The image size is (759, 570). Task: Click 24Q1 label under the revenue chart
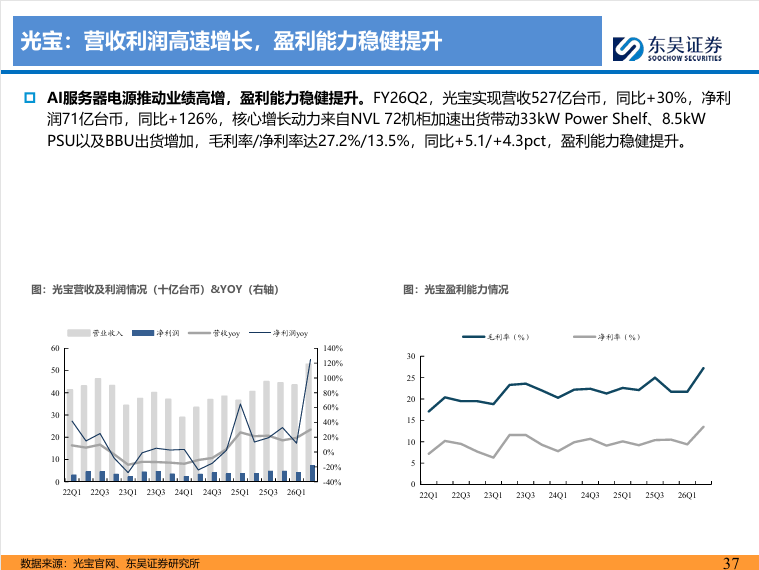184,492
